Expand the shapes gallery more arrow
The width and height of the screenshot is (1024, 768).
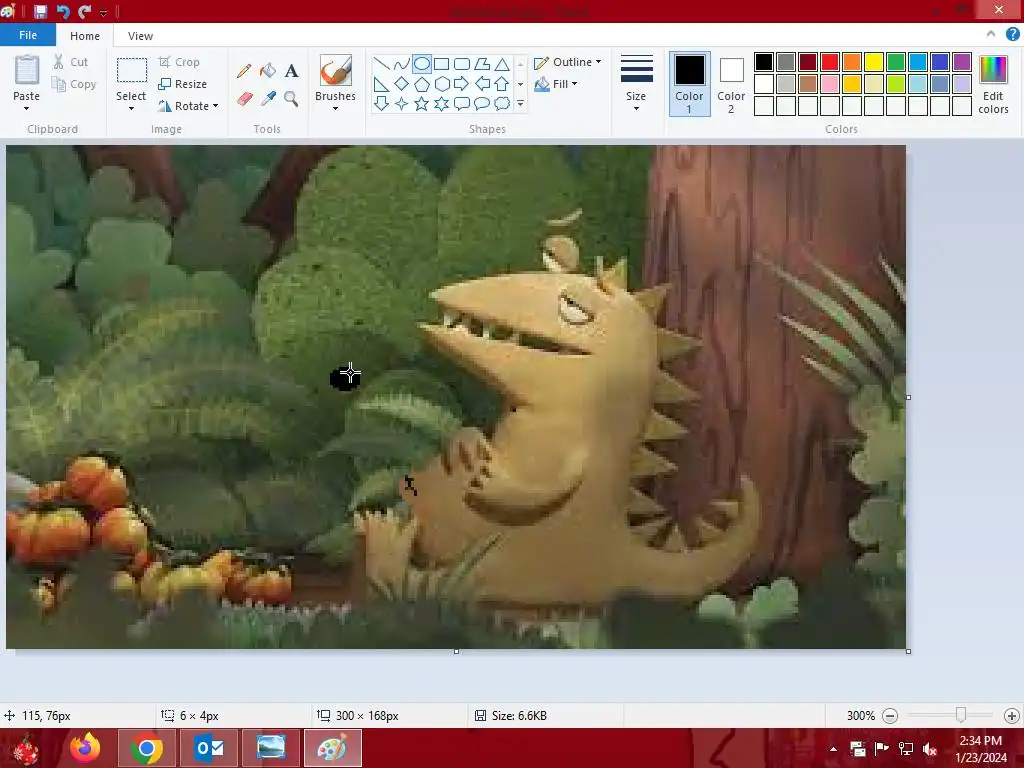point(520,103)
